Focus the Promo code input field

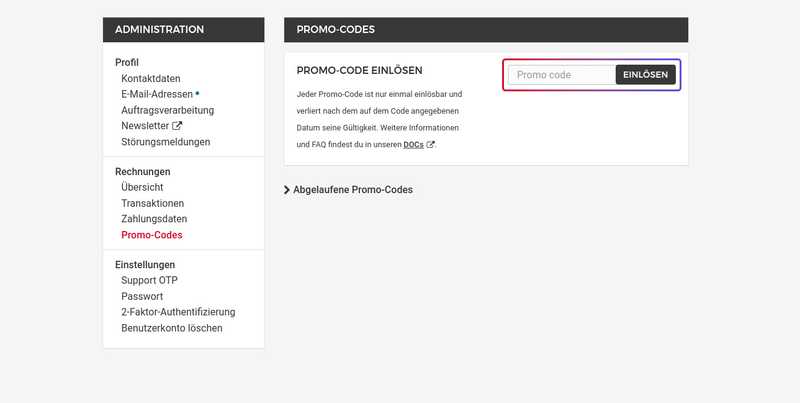point(560,75)
